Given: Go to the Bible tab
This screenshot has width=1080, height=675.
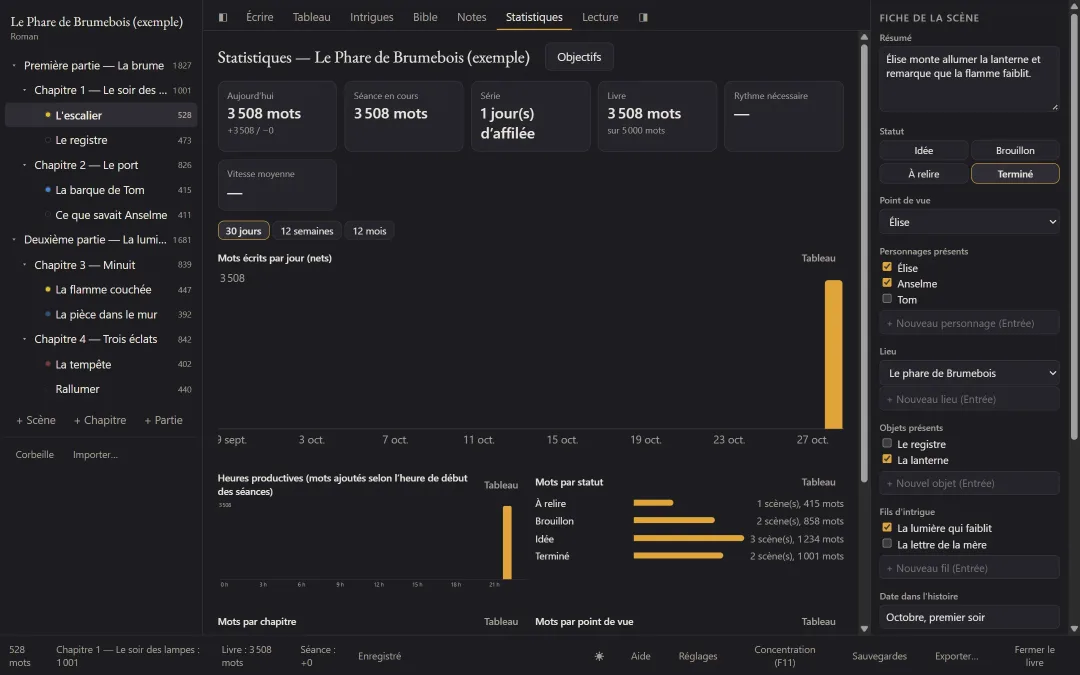Looking at the screenshot, I should pyautogui.click(x=425, y=17).
